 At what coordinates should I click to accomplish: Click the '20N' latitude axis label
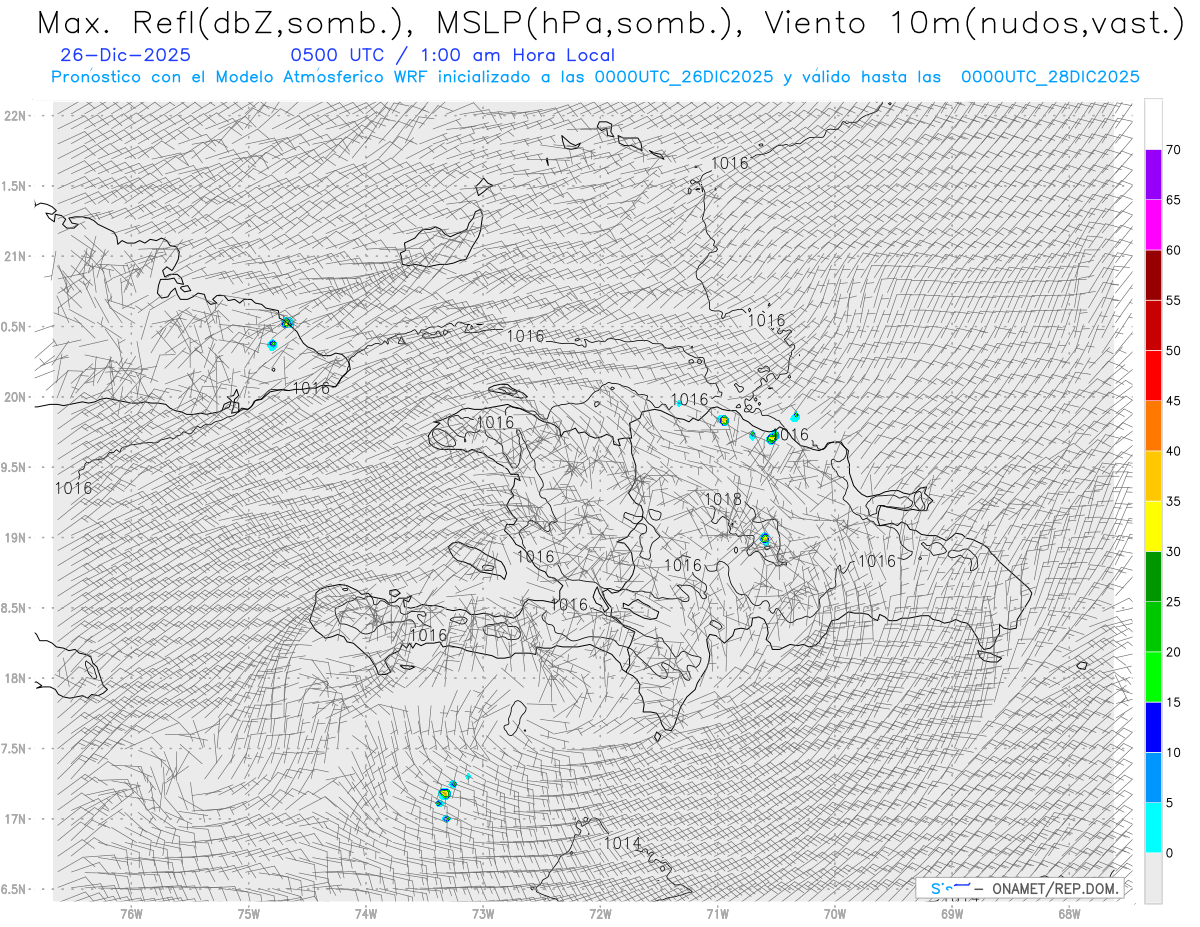(x=16, y=397)
